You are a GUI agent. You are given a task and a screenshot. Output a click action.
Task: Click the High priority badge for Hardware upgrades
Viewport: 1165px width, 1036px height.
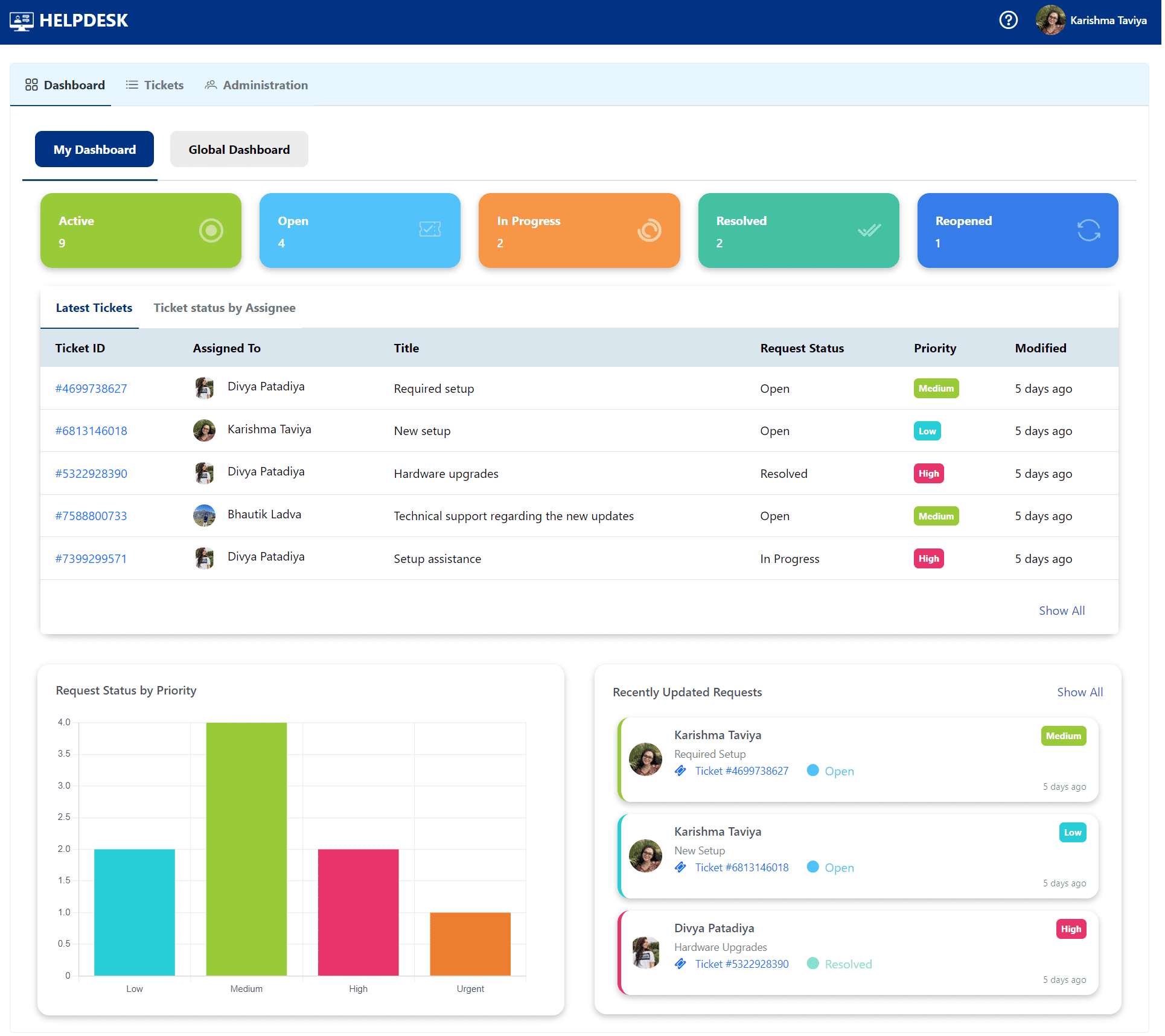pyautogui.click(x=928, y=474)
